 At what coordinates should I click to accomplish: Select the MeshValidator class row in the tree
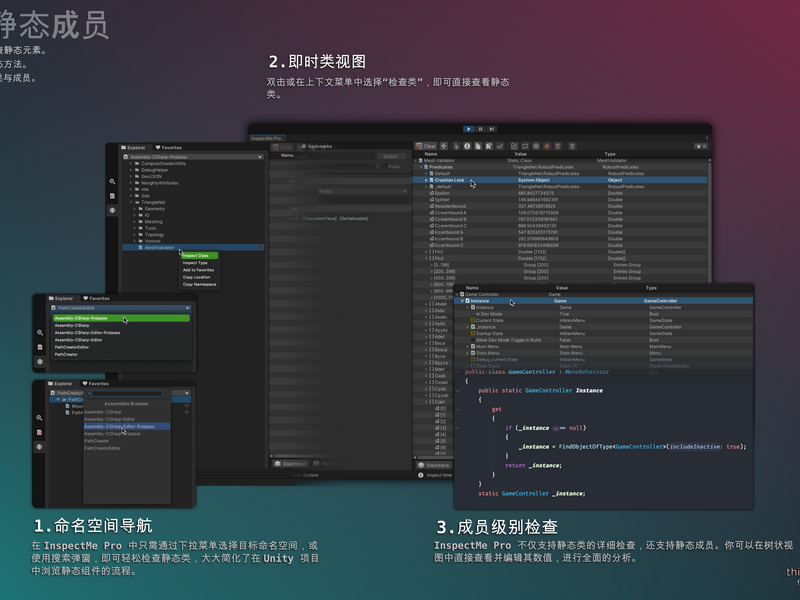(x=193, y=247)
